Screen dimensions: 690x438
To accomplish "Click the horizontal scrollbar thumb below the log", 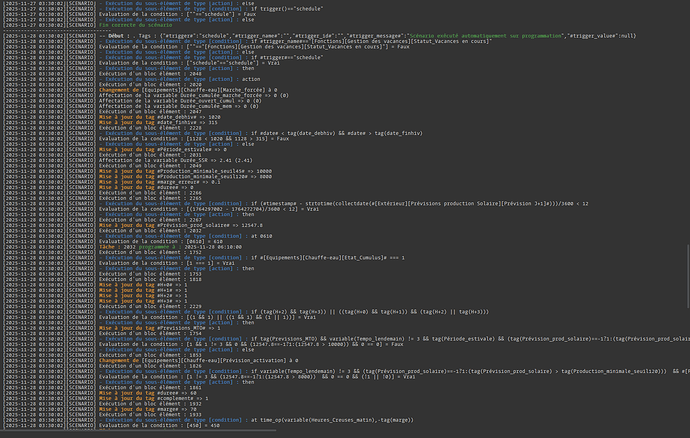I will pyautogui.click(x=138, y=431).
